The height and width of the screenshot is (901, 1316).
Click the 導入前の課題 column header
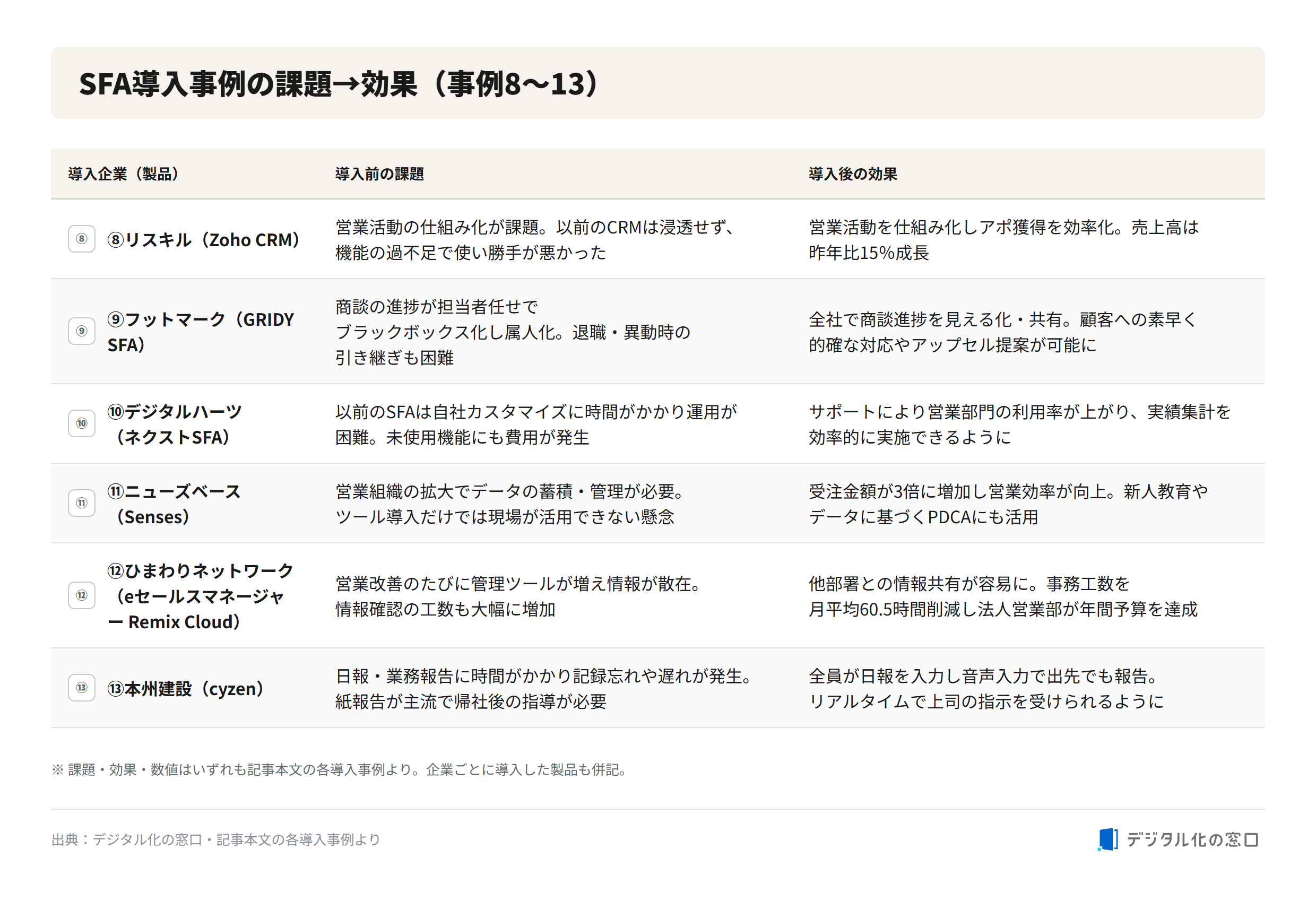(x=379, y=174)
